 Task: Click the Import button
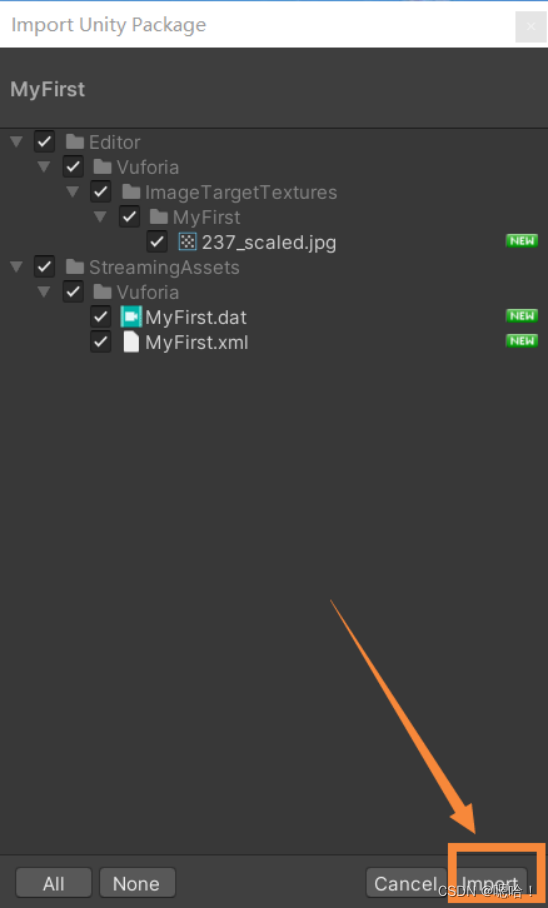(x=490, y=883)
